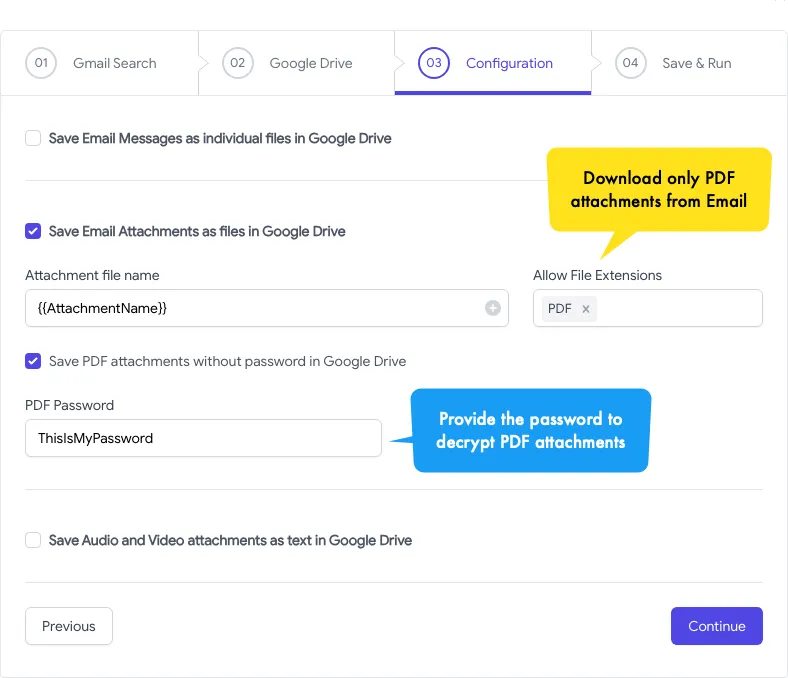The height and width of the screenshot is (678, 788).
Task: Click the Attachment file name text box
Action: point(250,308)
